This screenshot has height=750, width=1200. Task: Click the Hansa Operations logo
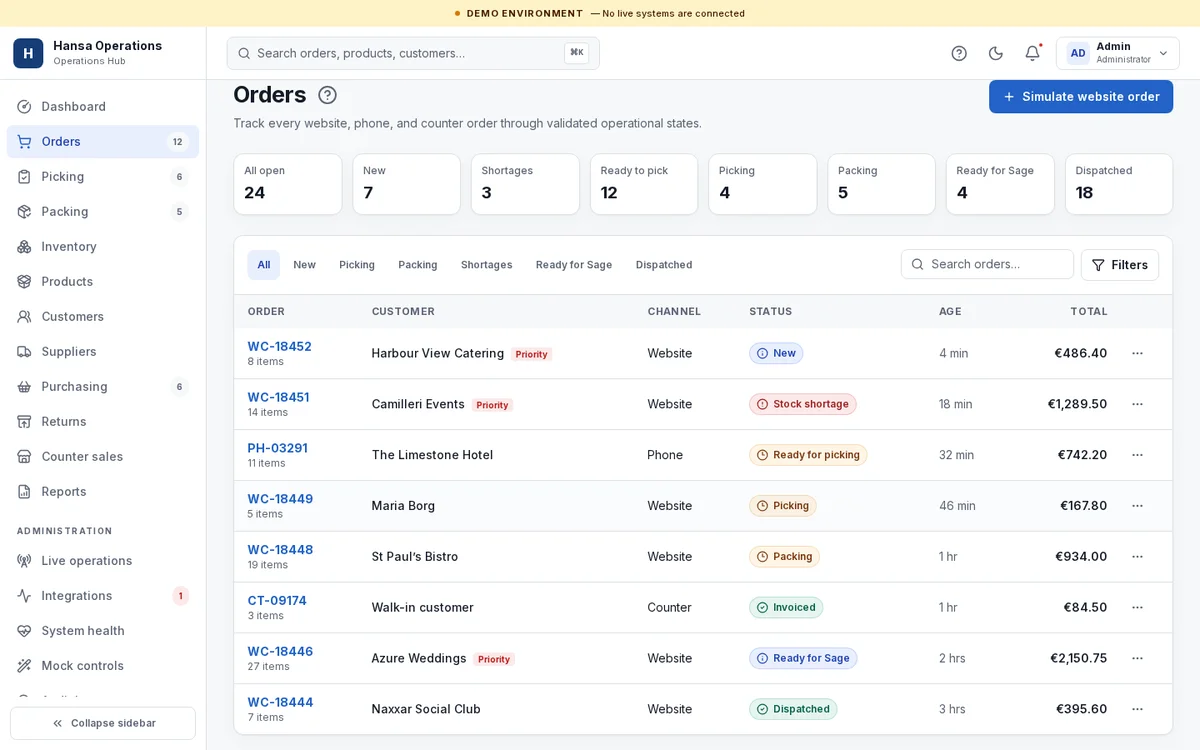[28, 53]
